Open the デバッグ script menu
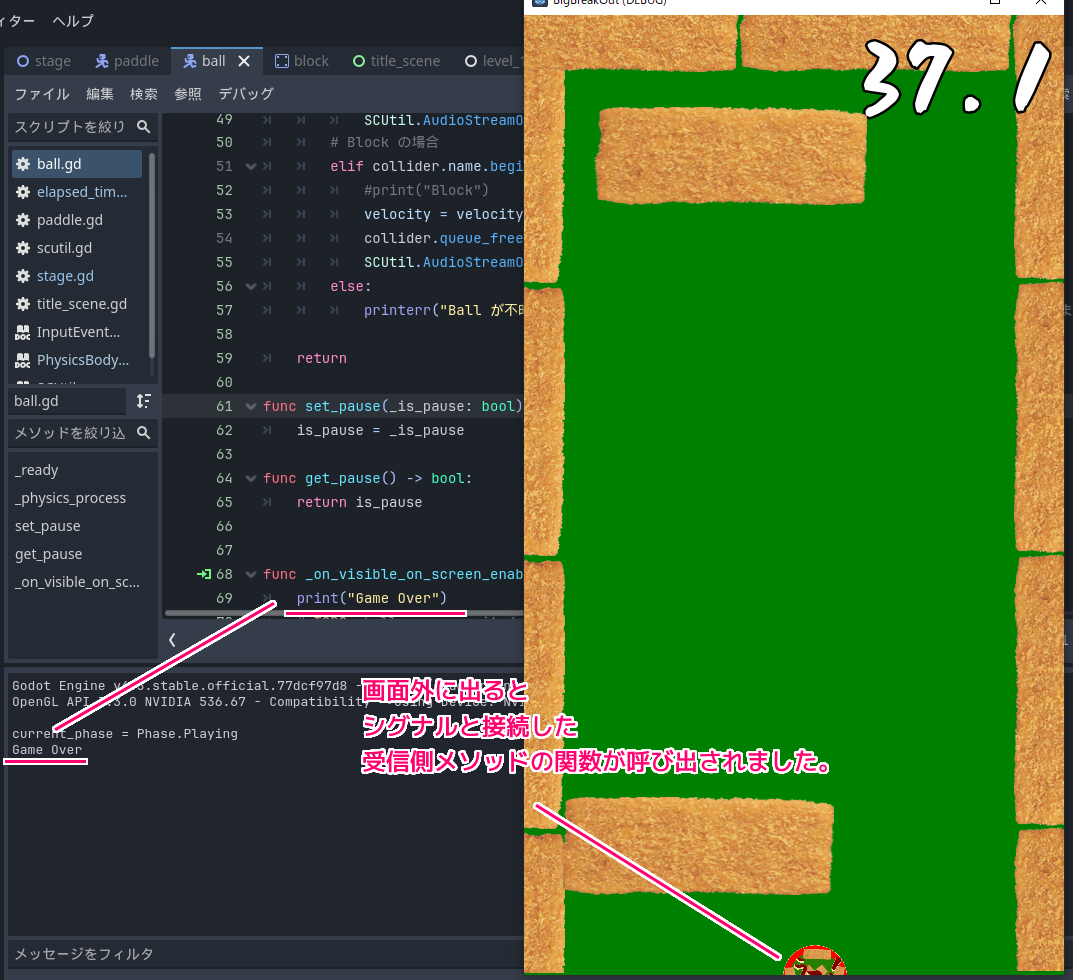This screenshot has height=980, width=1073. point(246,94)
